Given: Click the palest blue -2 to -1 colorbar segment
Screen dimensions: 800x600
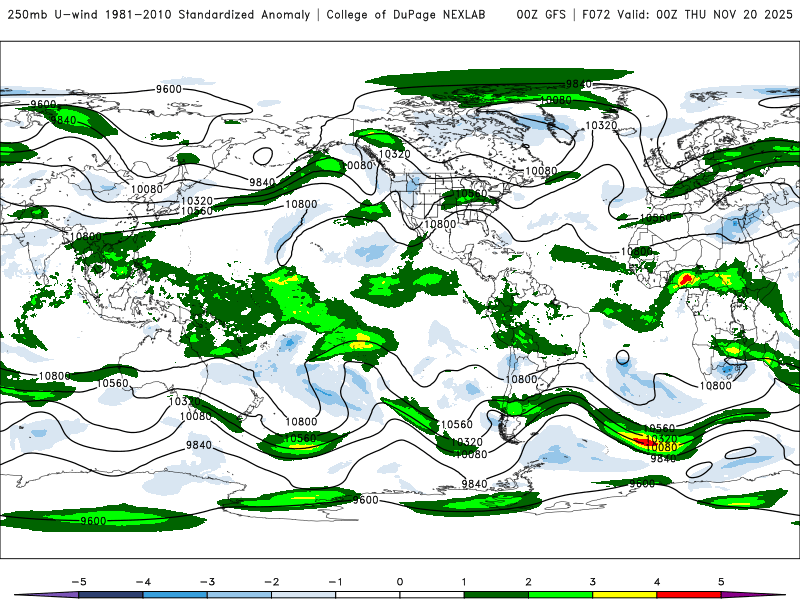Looking at the screenshot, I should coord(304,595).
